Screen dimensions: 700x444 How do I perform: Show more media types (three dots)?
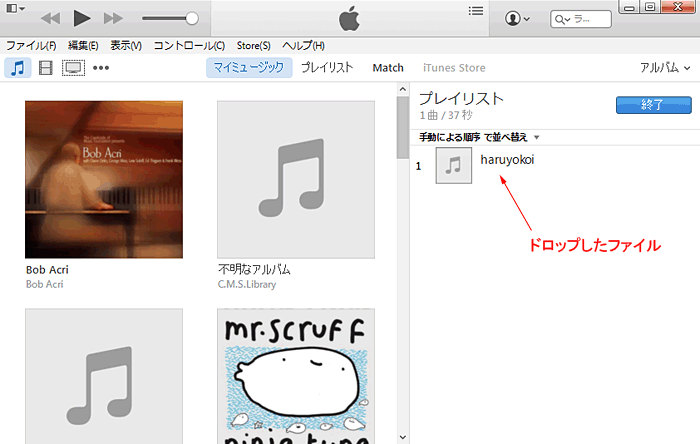(101, 68)
